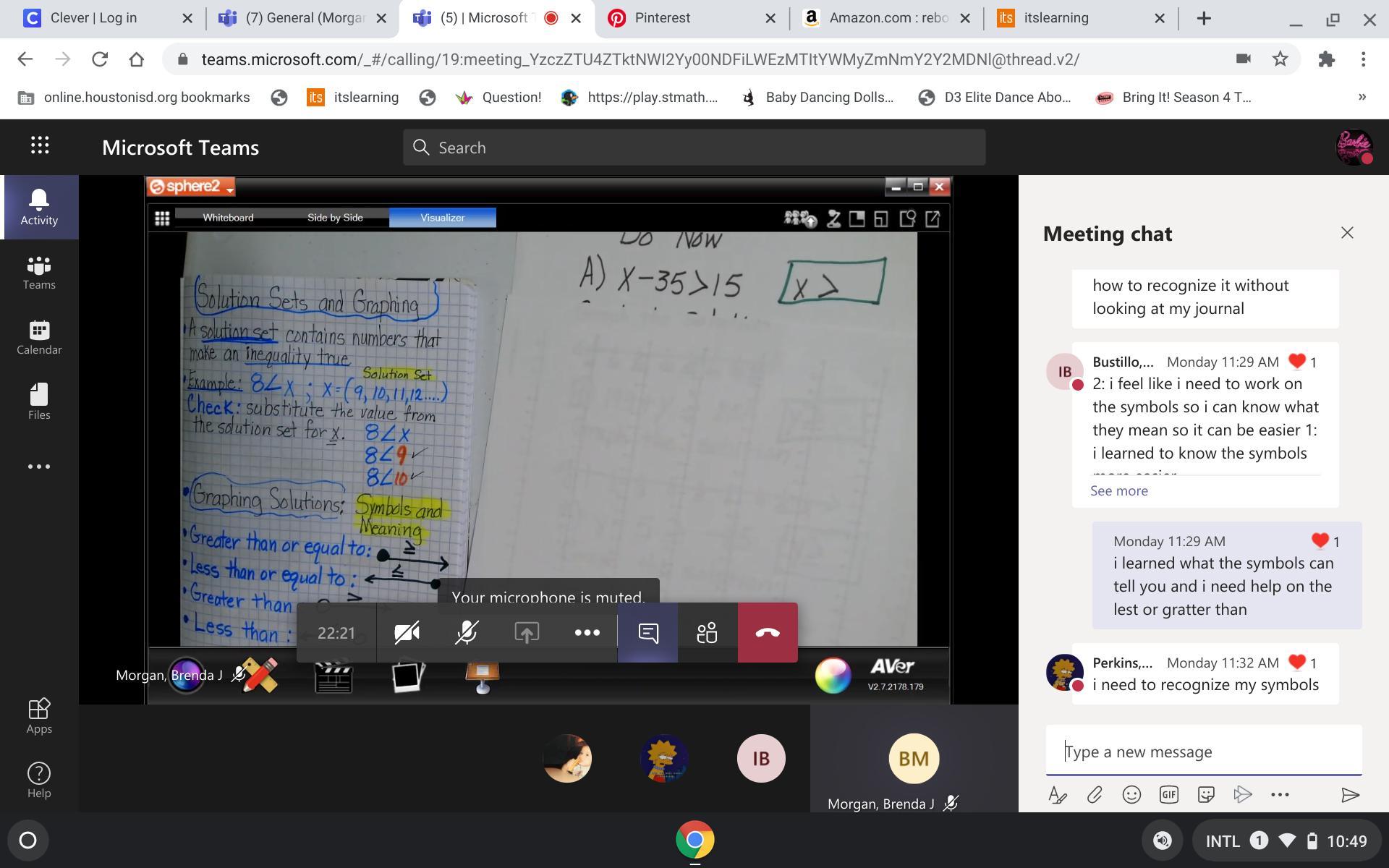The image size is (1389, 868).
Task: Send the message with the arrow icon
Action: [1350, 795]
